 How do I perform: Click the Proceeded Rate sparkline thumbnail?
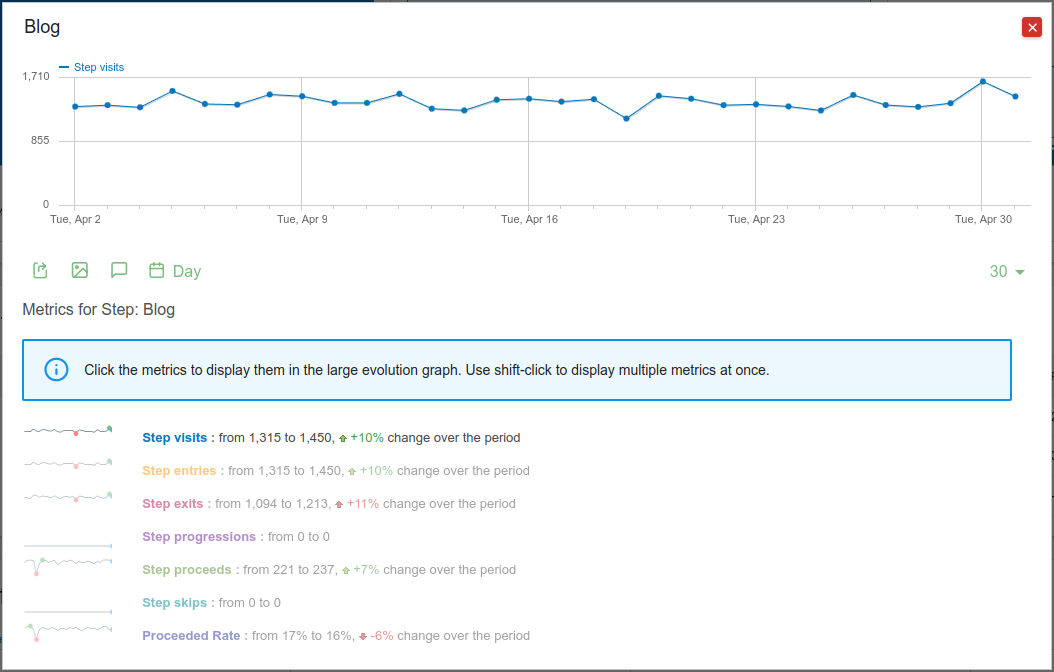tap(68, 630)
